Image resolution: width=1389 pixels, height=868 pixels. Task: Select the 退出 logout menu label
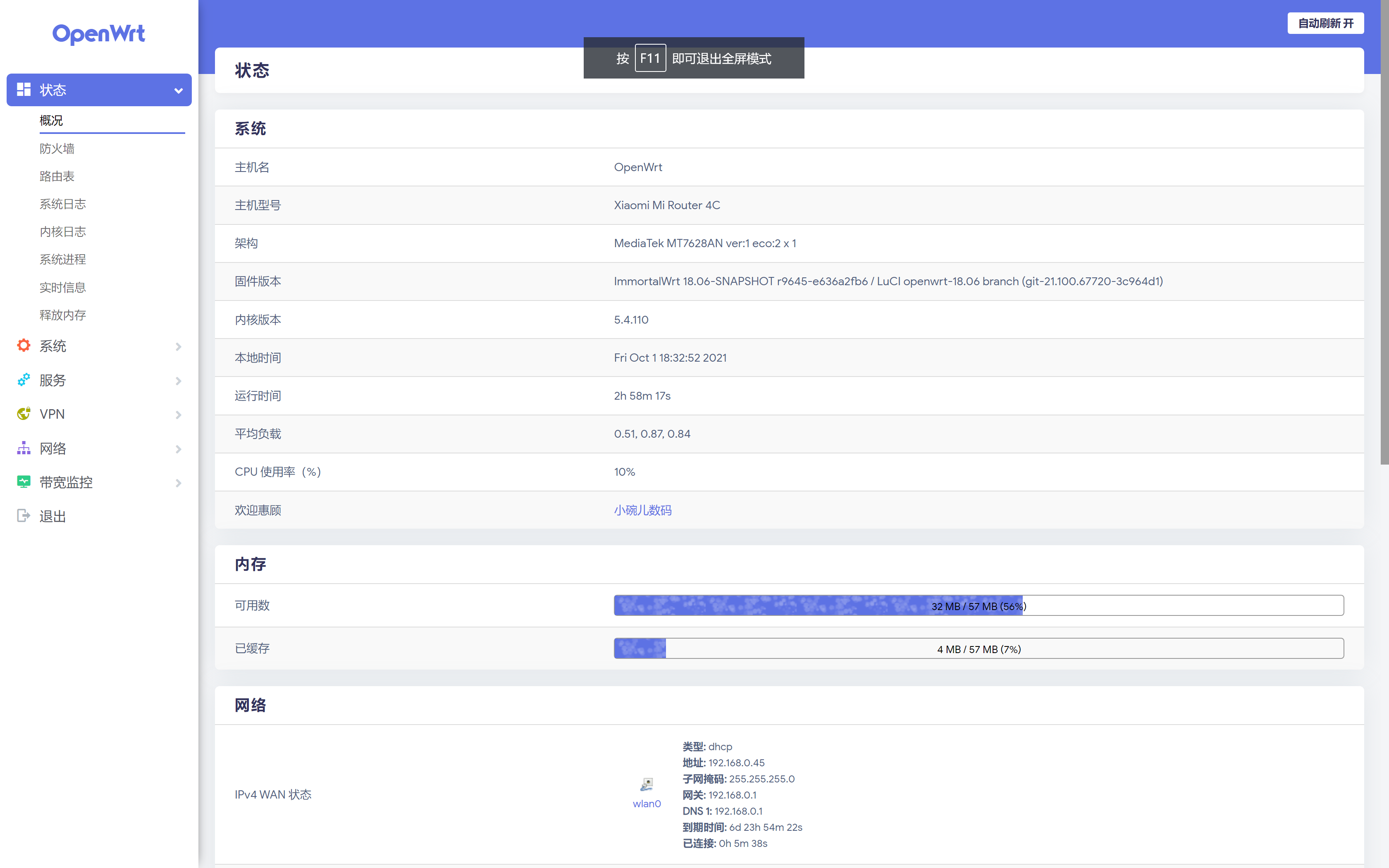[53, 516]
